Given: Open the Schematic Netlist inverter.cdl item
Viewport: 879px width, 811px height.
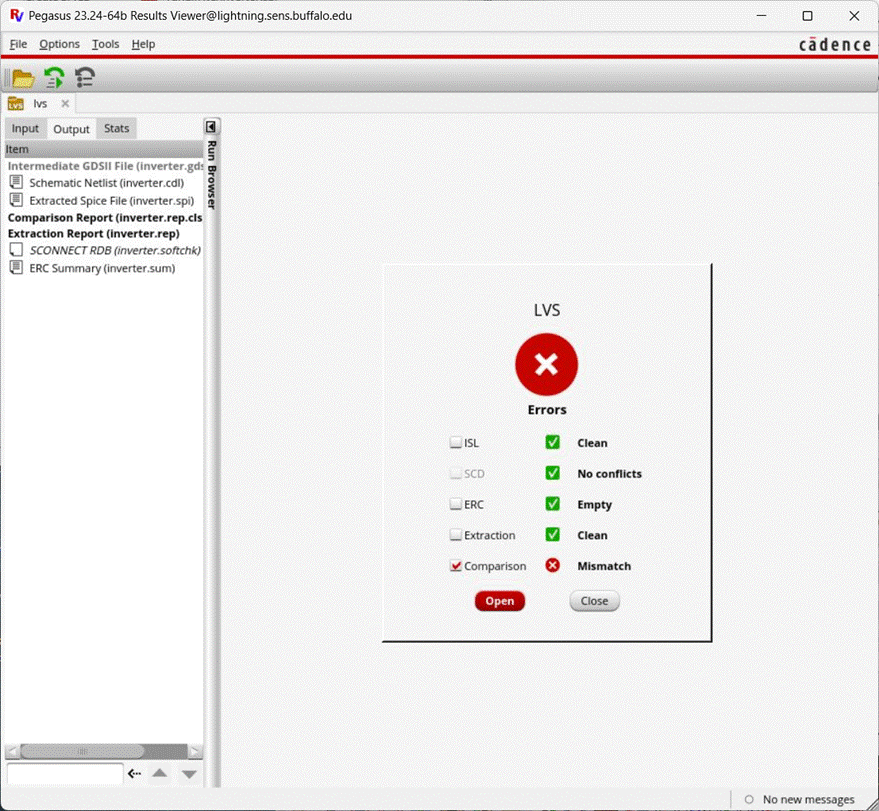Looking at the screenshot, I should [x=105, y=182].
